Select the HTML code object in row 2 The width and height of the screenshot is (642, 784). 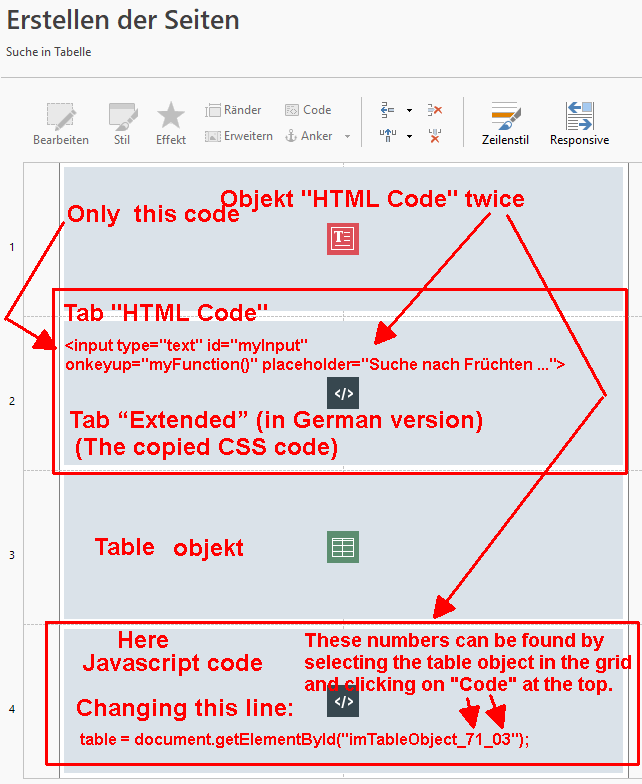(x=343, y=393)
